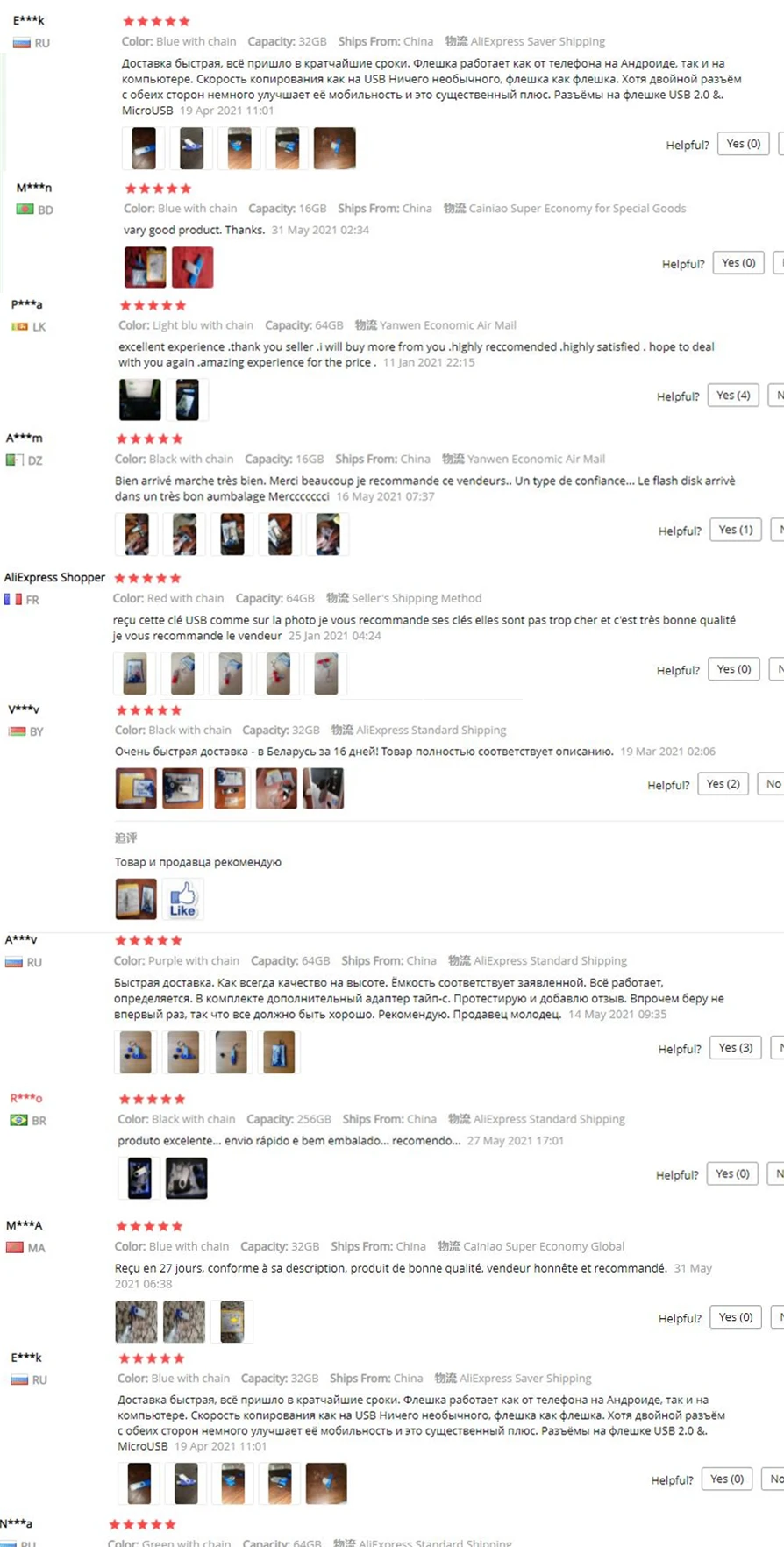Click the Morocco flag icon beside M***A

(x=15, y=1248)
